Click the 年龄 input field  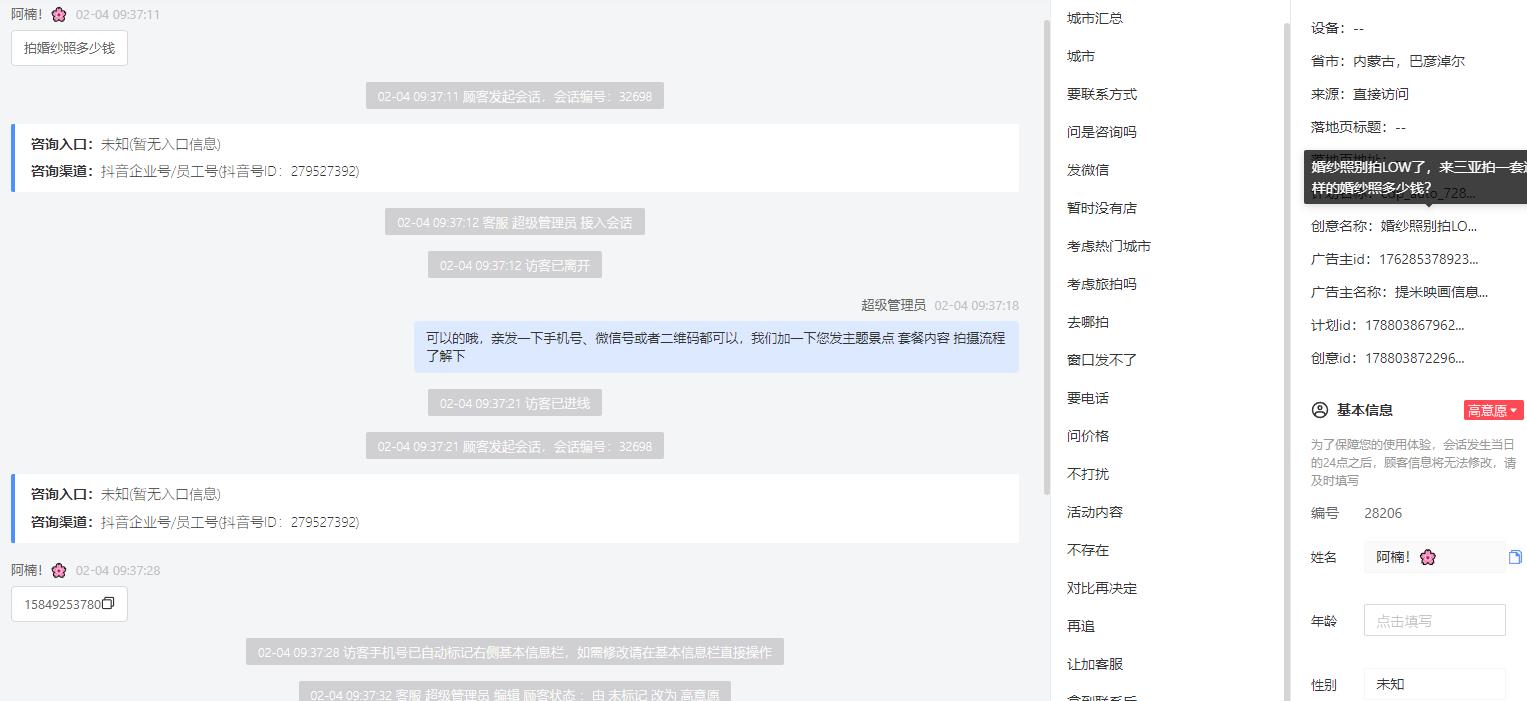1434,620
